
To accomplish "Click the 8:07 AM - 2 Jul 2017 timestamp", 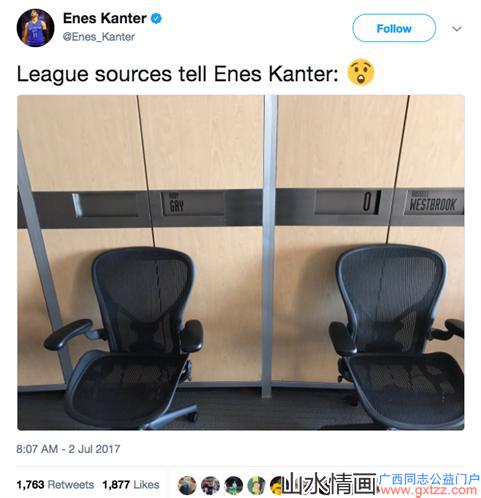I will (68, 449).
